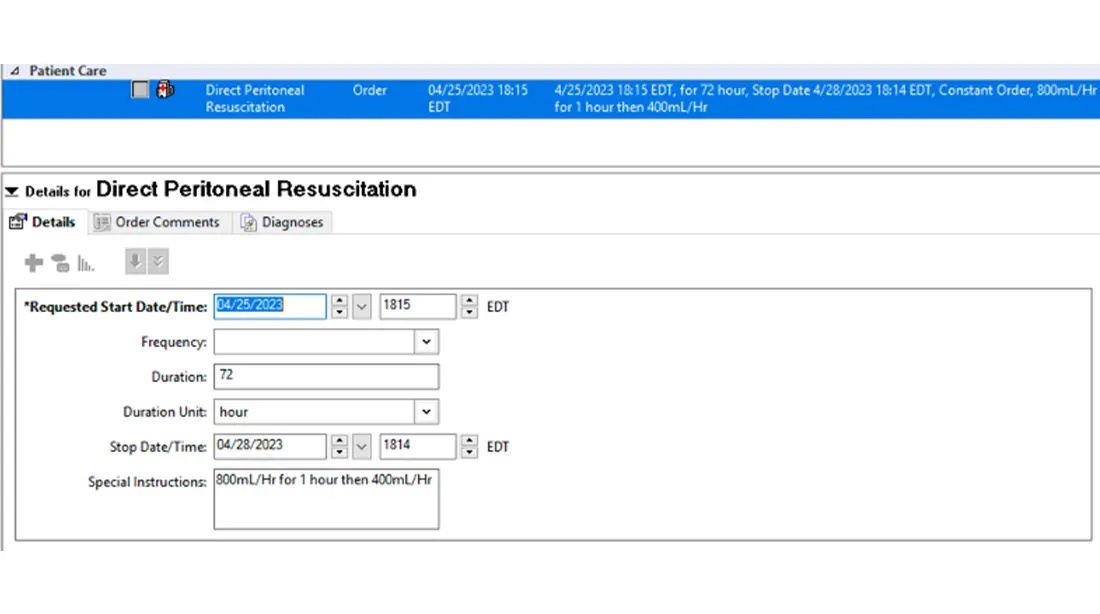Open the Frequency dropdown

click(x=425, y=341)
